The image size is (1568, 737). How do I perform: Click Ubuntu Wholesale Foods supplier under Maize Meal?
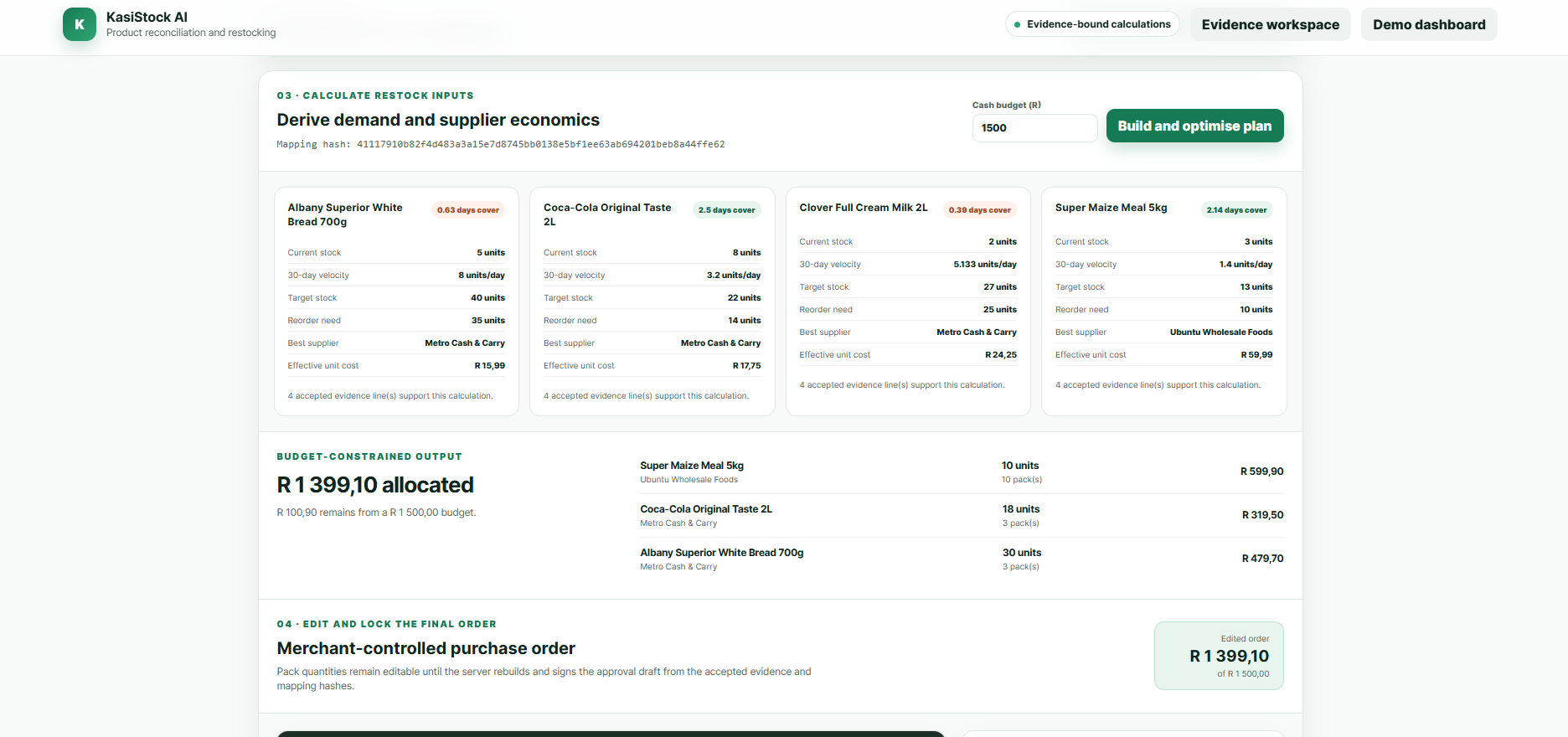[689, 480]
